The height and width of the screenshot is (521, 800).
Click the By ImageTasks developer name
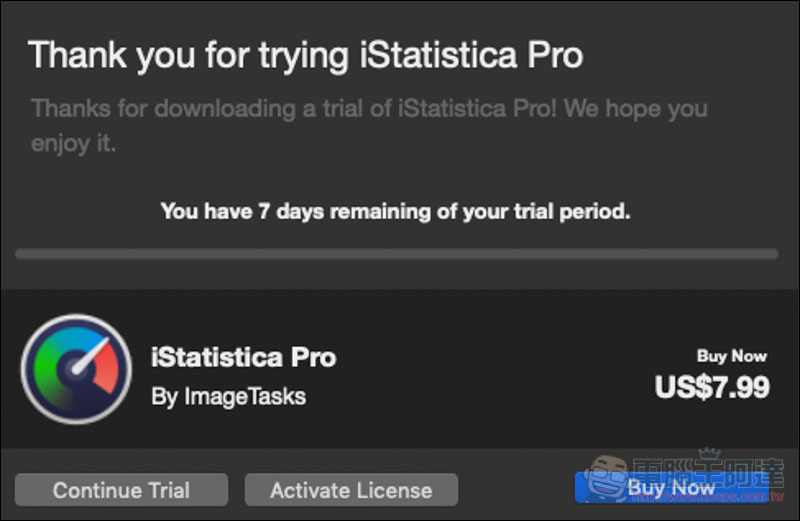pyautogui.click(x=229, y=396)
